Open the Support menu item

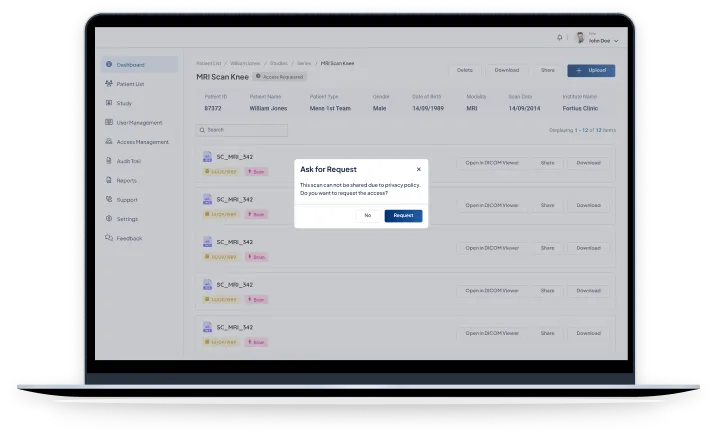[121, 199]
